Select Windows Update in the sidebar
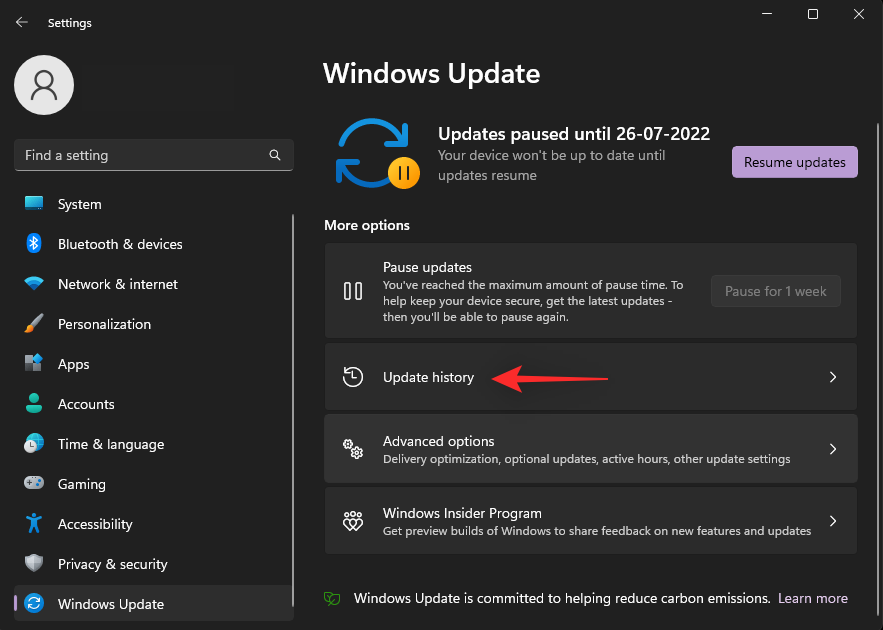The width and height of the screenshot is (883, 630). pos(111,604)
